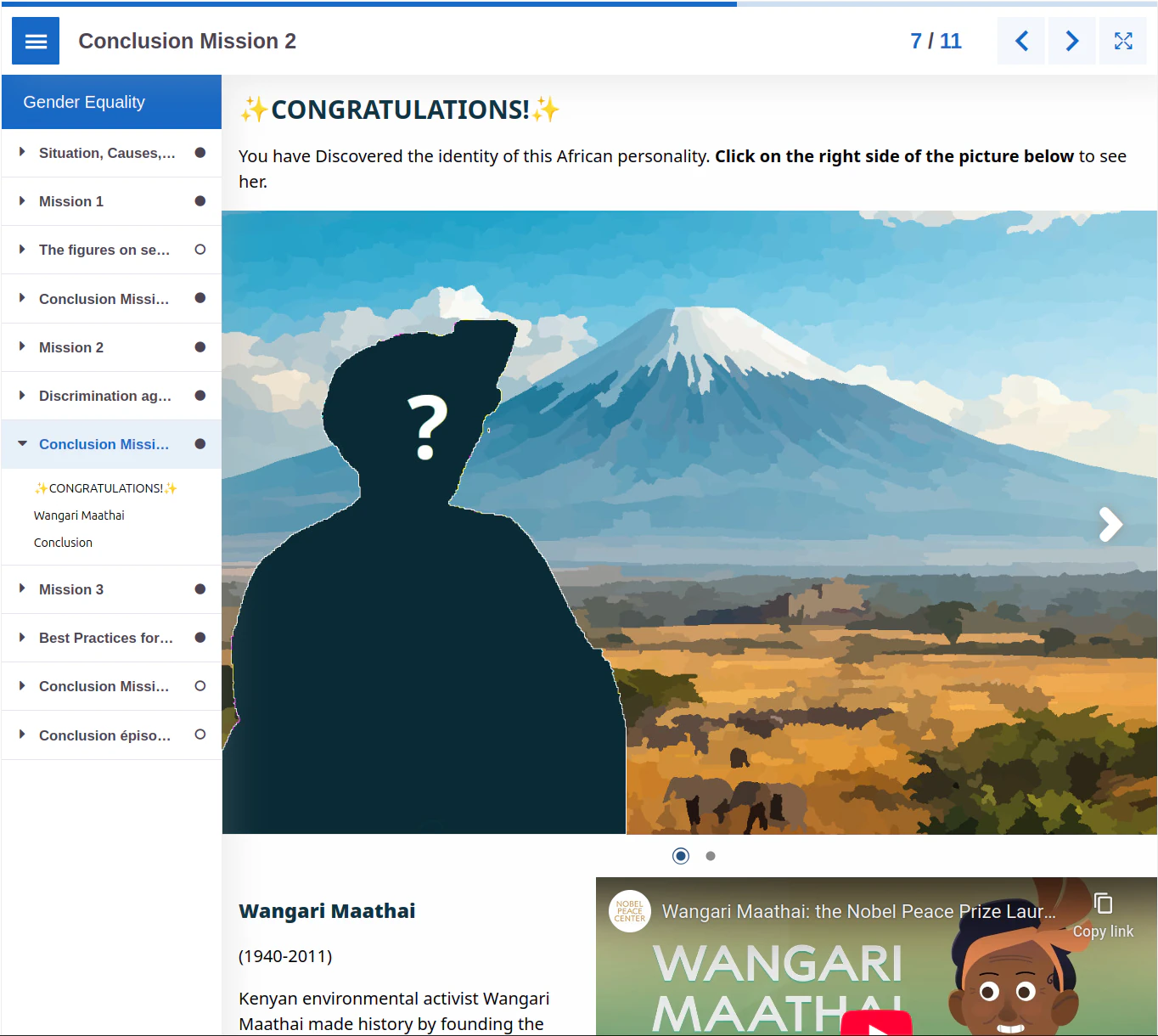The width and height of the screenshot is (1158, 1036).
Task: Click the status circle beside The figures chapter
Action: [200, 250]
